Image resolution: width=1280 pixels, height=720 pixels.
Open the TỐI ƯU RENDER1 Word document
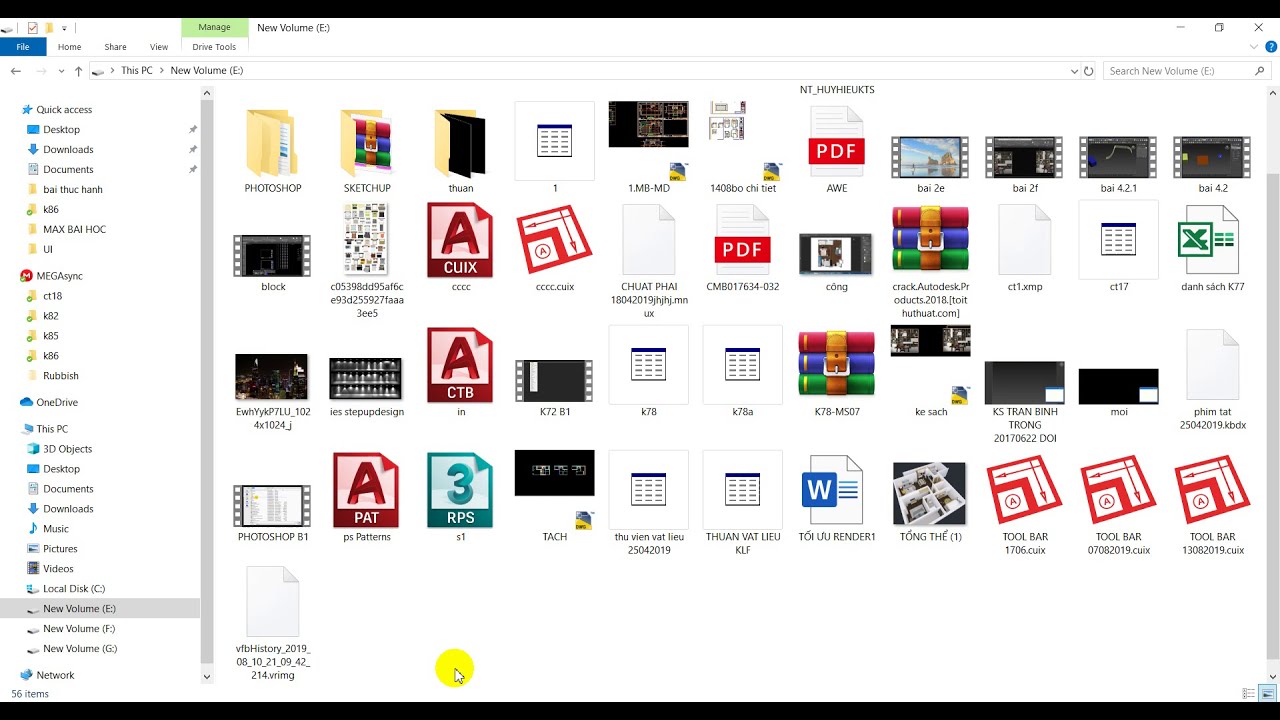pos(833,490)
